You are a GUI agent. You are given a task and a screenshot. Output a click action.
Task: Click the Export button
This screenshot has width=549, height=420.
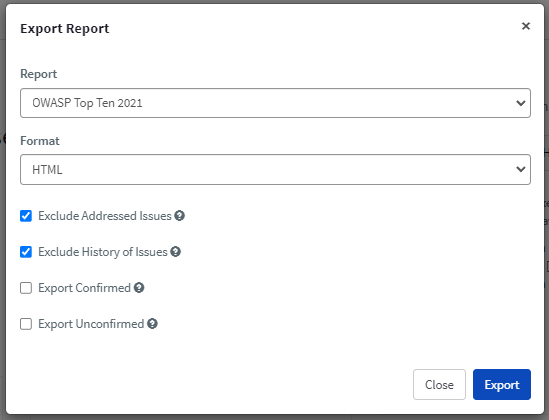(502, 384)
